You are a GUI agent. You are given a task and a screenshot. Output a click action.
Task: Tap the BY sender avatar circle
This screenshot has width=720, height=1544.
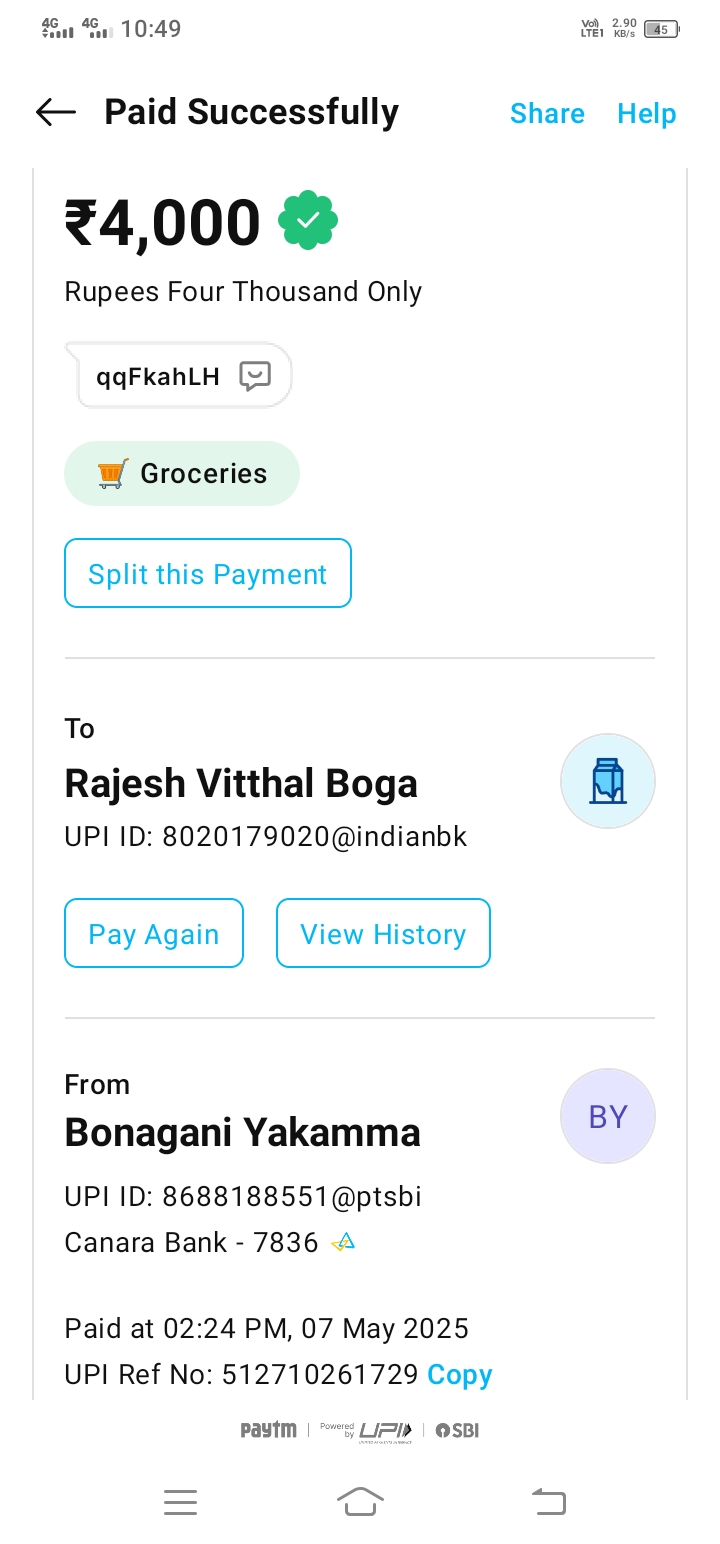[x=607, y=1116]
